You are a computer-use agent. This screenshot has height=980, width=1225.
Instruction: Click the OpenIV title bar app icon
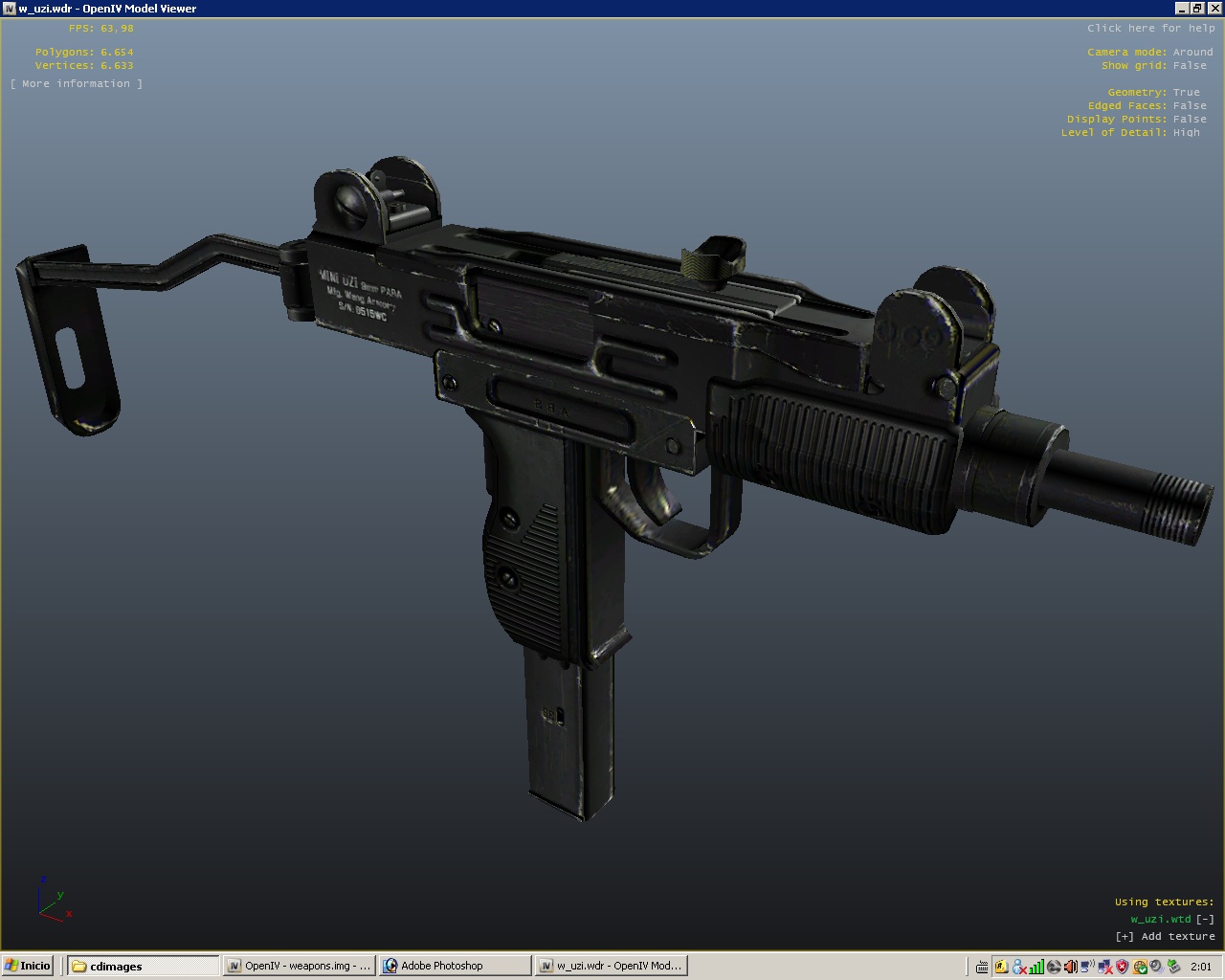[x=10, y=9]
